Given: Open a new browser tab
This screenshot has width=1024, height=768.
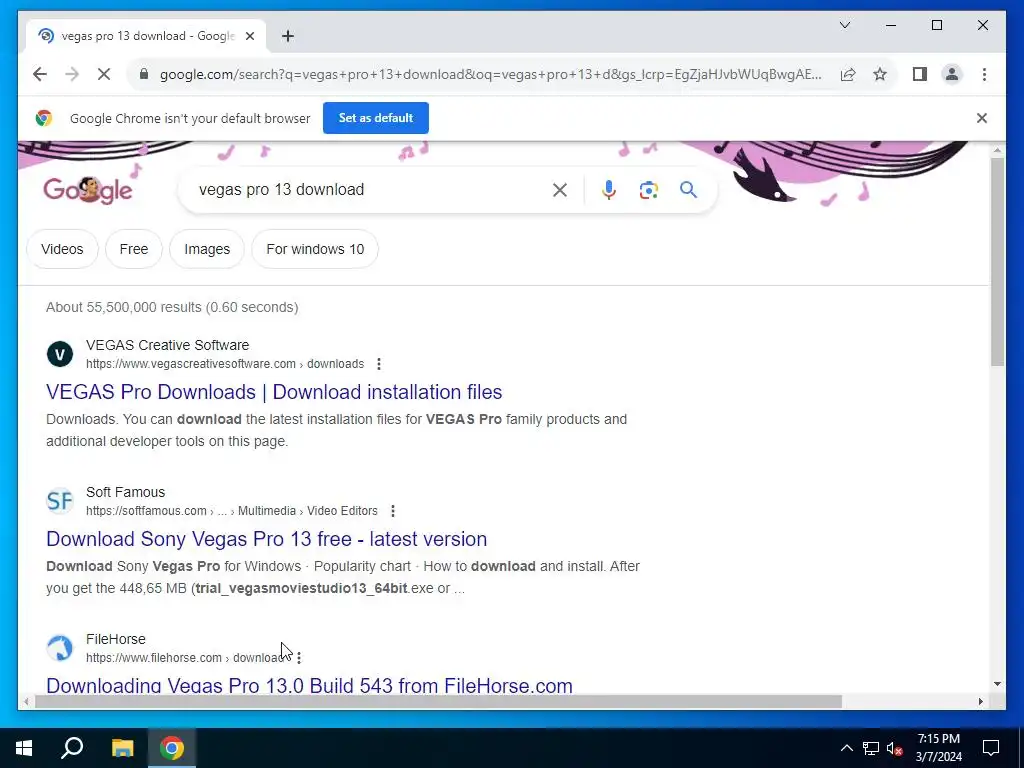Looking at the screenshot, I should [x=288, y=36].
